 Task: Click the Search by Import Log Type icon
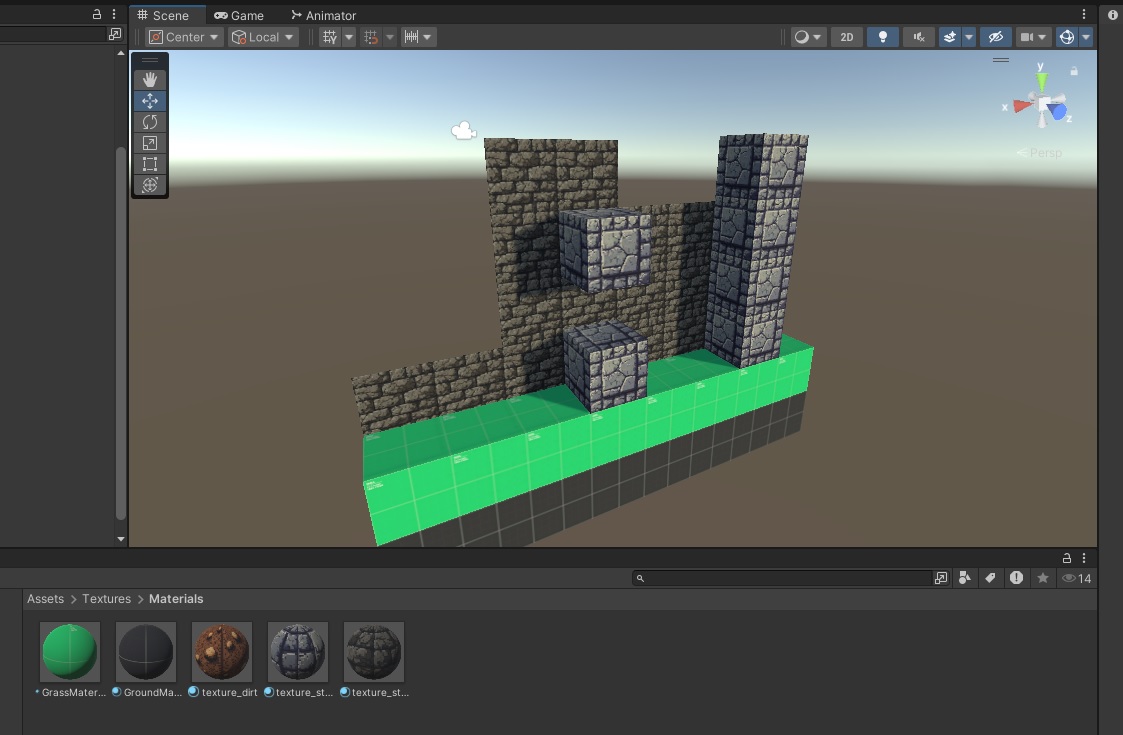click(1016, 578)
